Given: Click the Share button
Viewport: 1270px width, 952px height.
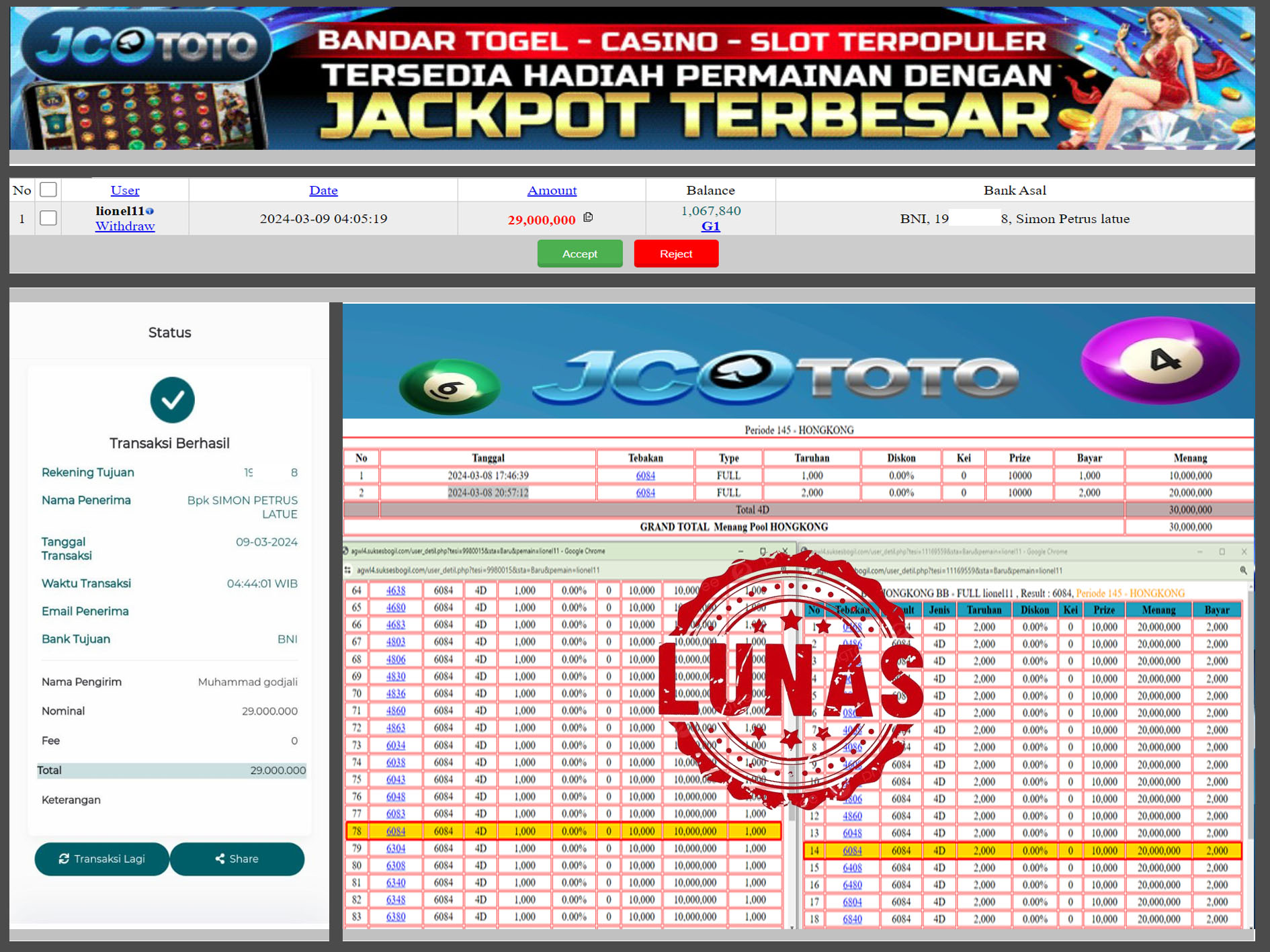Looking at the screenshot, I should click(237, 859).
